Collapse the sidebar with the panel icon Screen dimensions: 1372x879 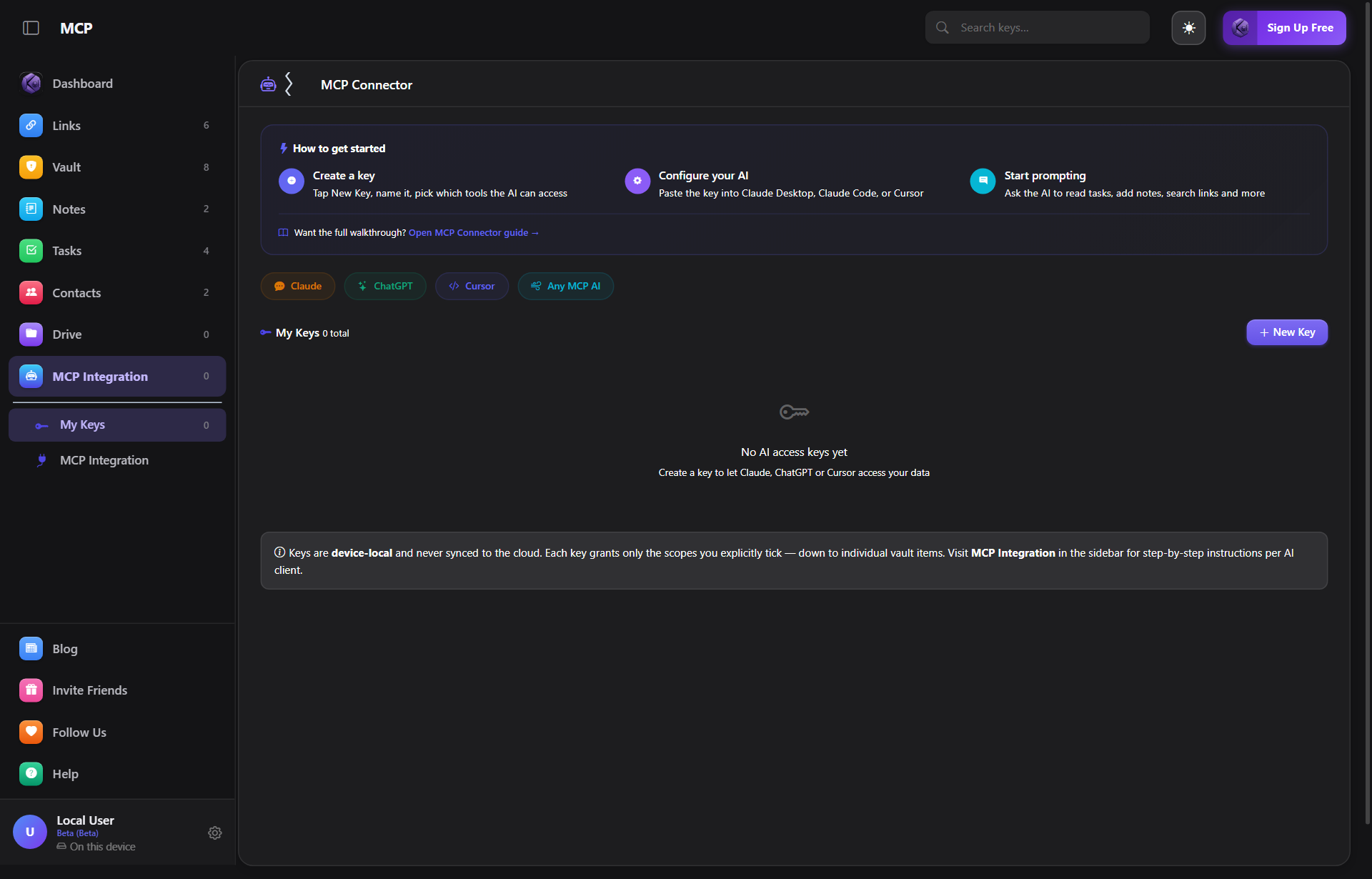click(x=31, y=28)
